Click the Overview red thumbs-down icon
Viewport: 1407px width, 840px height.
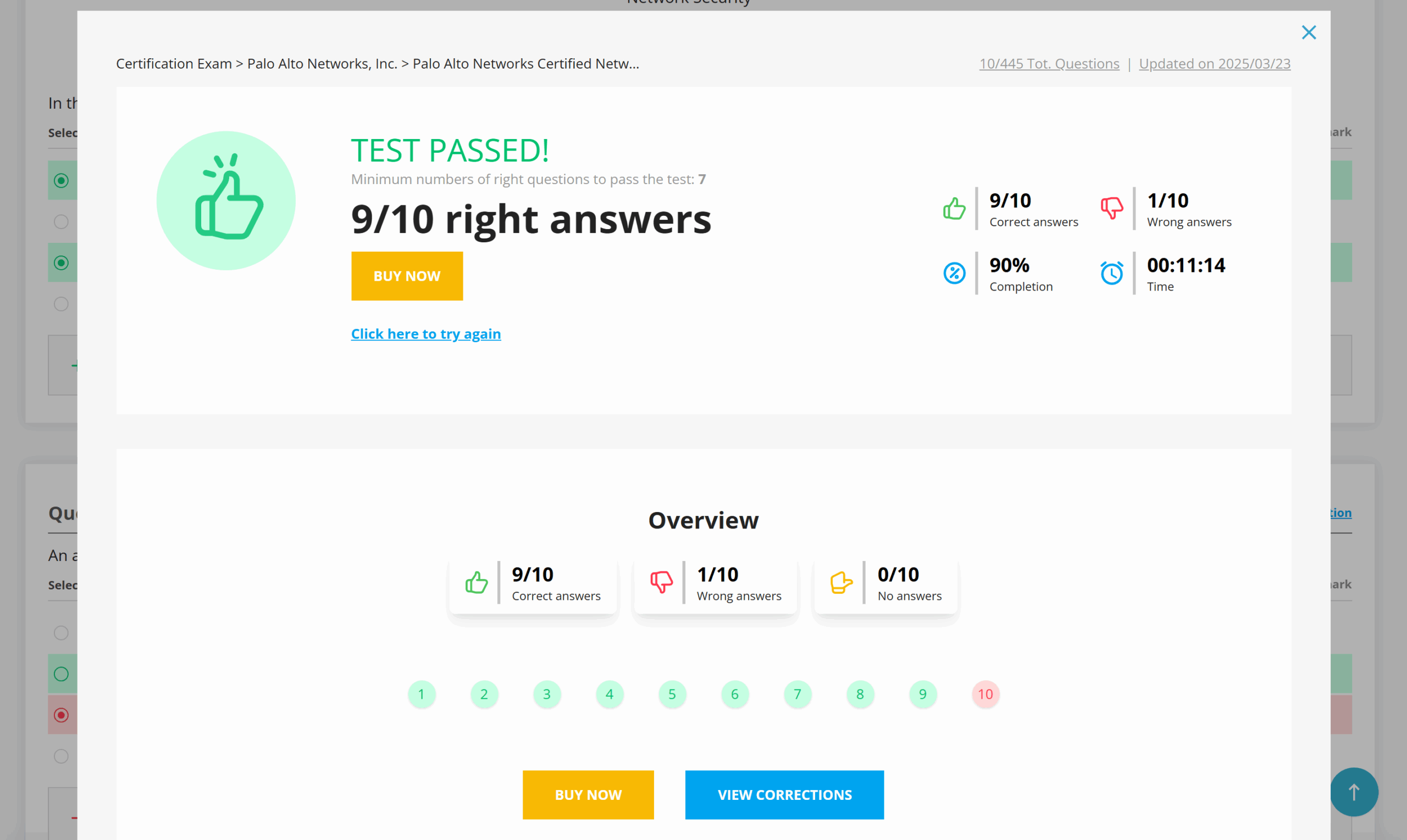click(661, 582)
